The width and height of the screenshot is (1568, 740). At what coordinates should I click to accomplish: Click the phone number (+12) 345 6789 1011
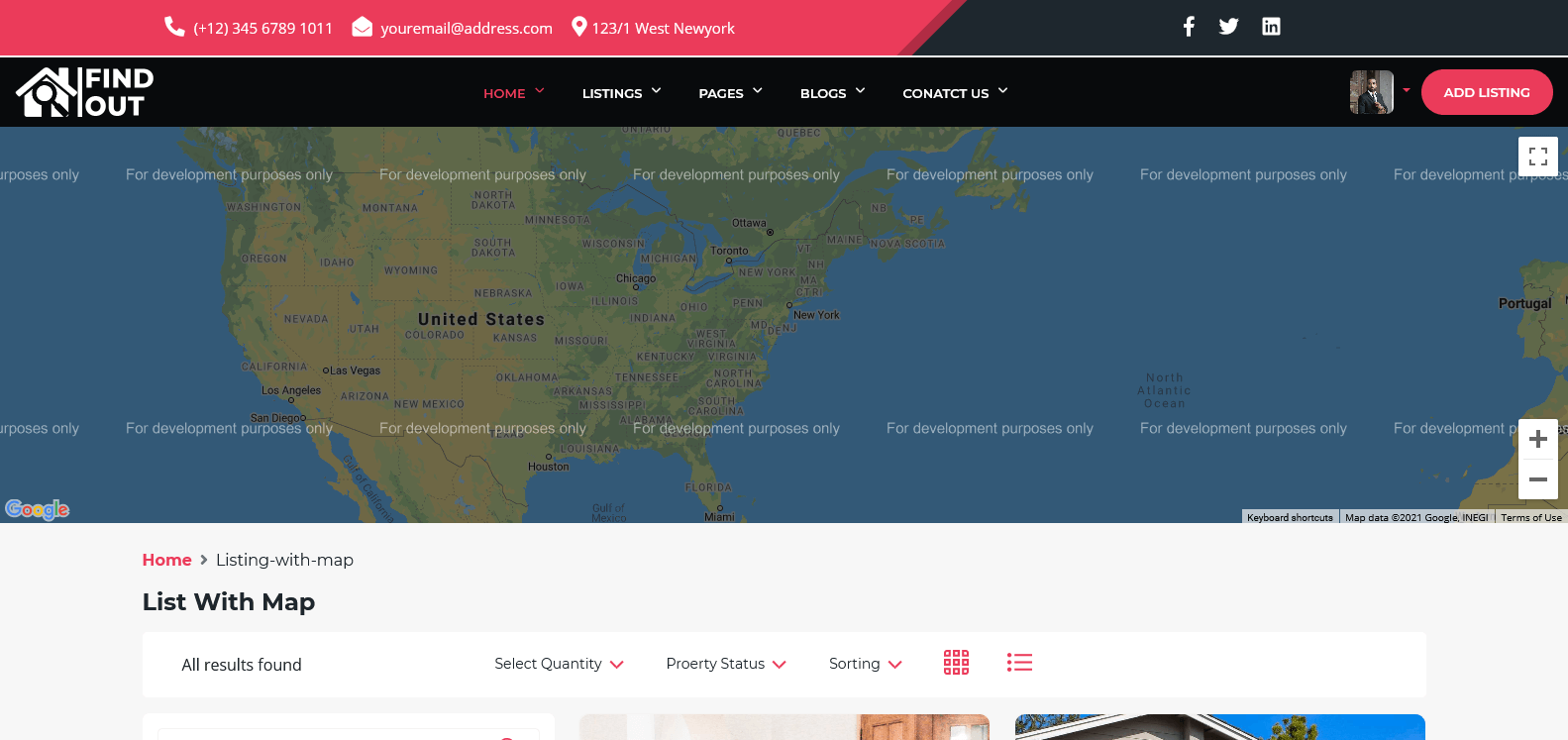(263, 29)
